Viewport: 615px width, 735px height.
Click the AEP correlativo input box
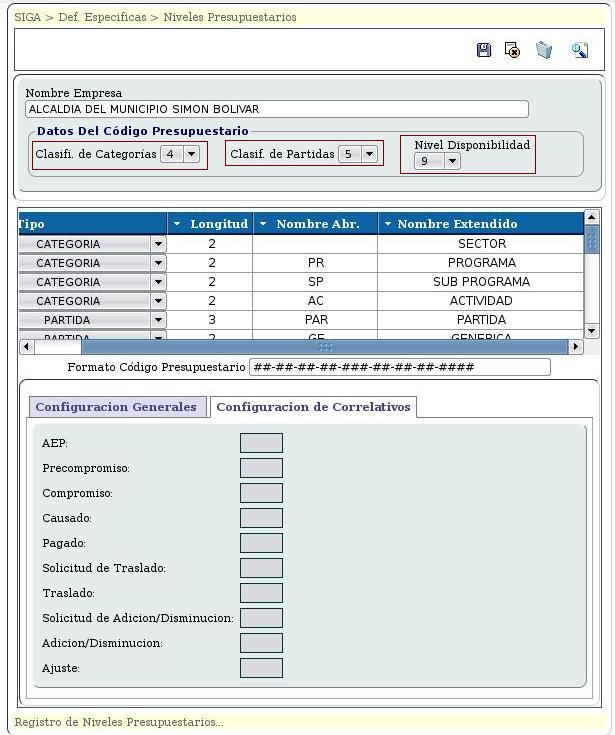tap(261, 443)
